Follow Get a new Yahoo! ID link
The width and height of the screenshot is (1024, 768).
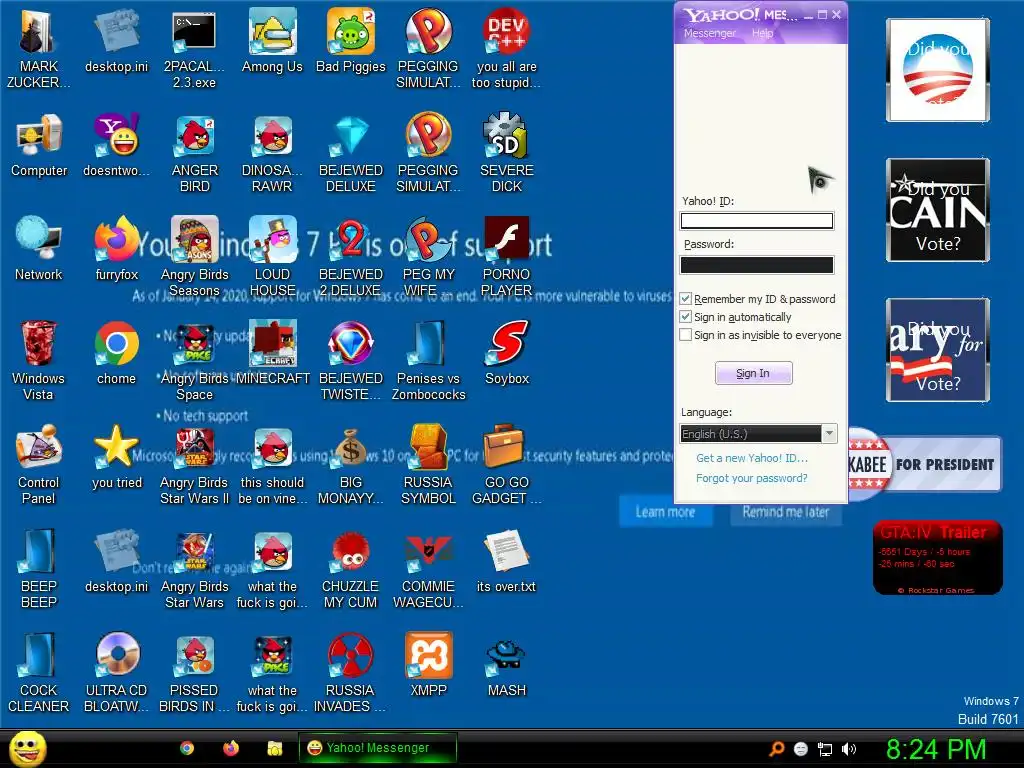coord(752,458)
